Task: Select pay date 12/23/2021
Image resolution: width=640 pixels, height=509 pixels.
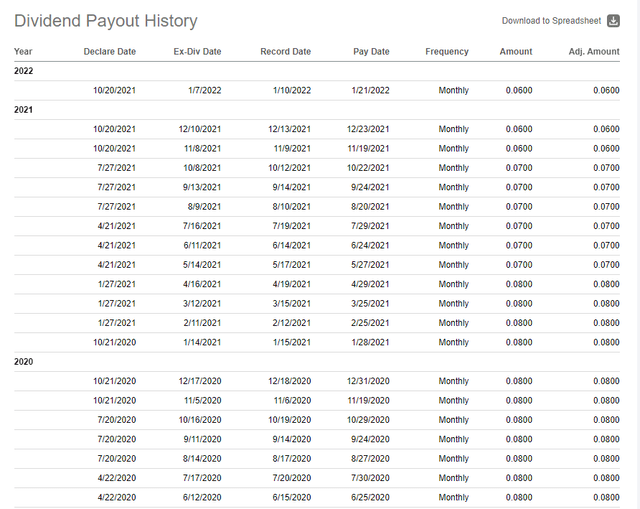Action: click(x=368, y=129)
